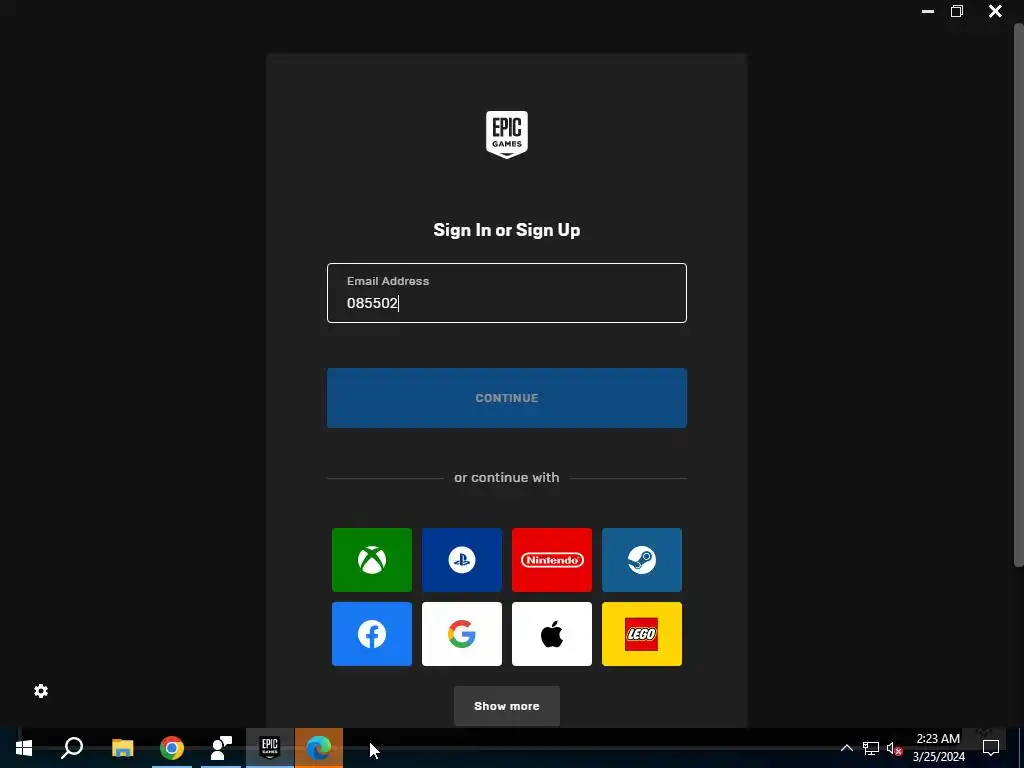Screen dimensions: 1024x768
Task: Choose the PlayStation Network sign-in icon
Action: coord(462,560)
